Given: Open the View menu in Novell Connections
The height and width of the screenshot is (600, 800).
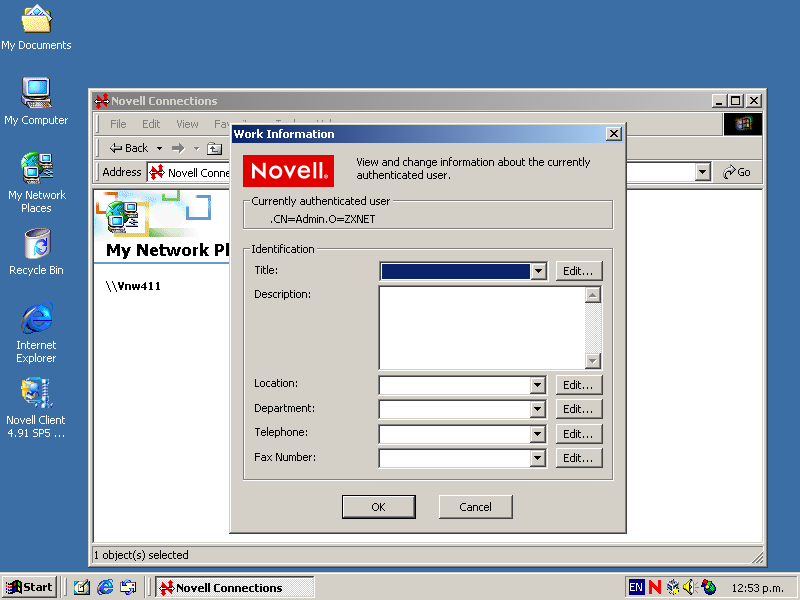Looking at the screenshot, I should (x=187, y=124).
